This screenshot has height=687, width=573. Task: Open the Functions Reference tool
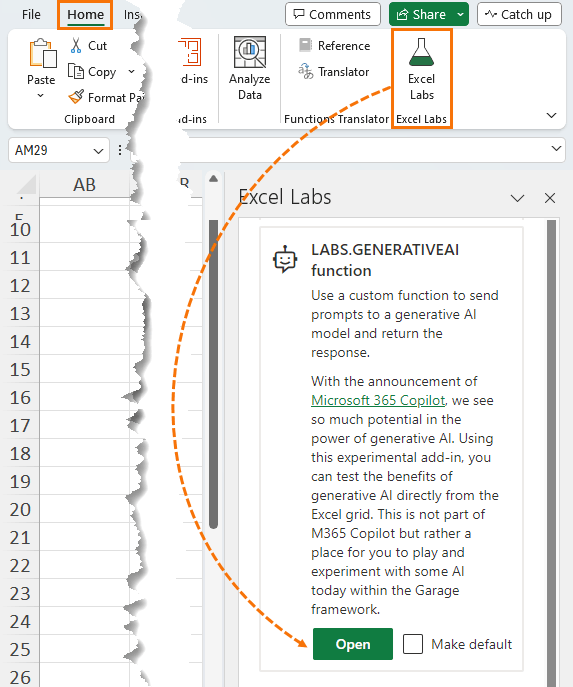(335, 46)
